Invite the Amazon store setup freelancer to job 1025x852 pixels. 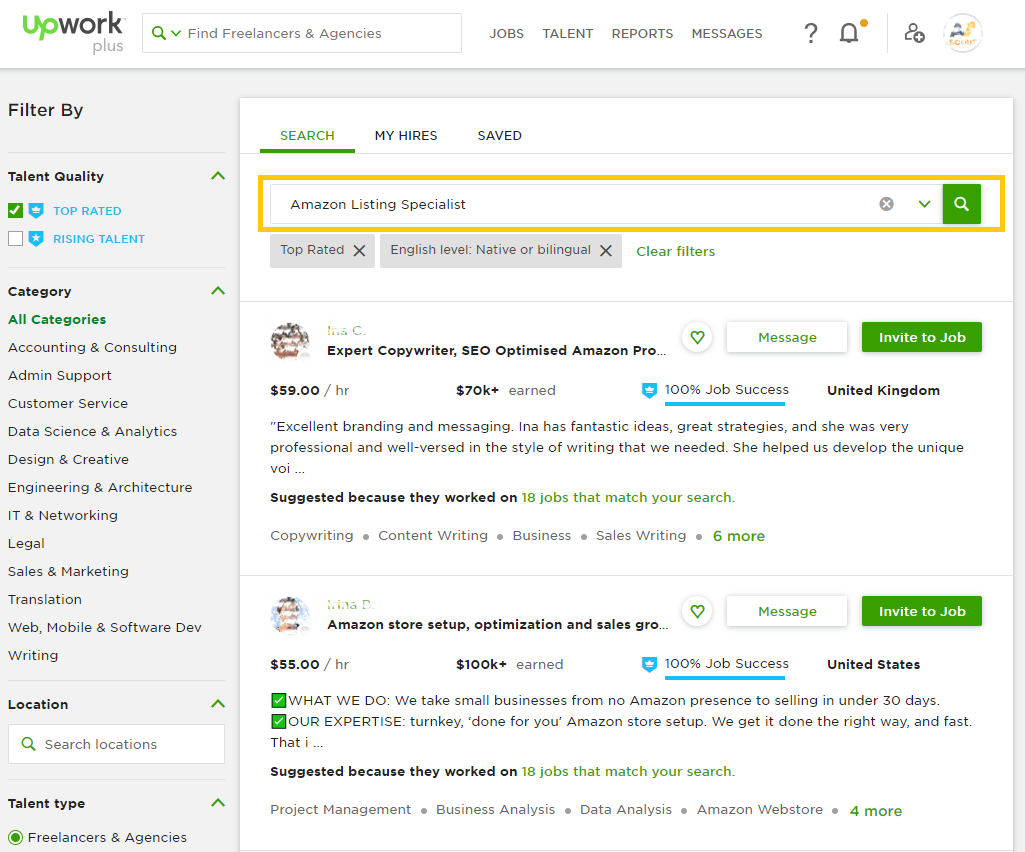click(922, 611)
